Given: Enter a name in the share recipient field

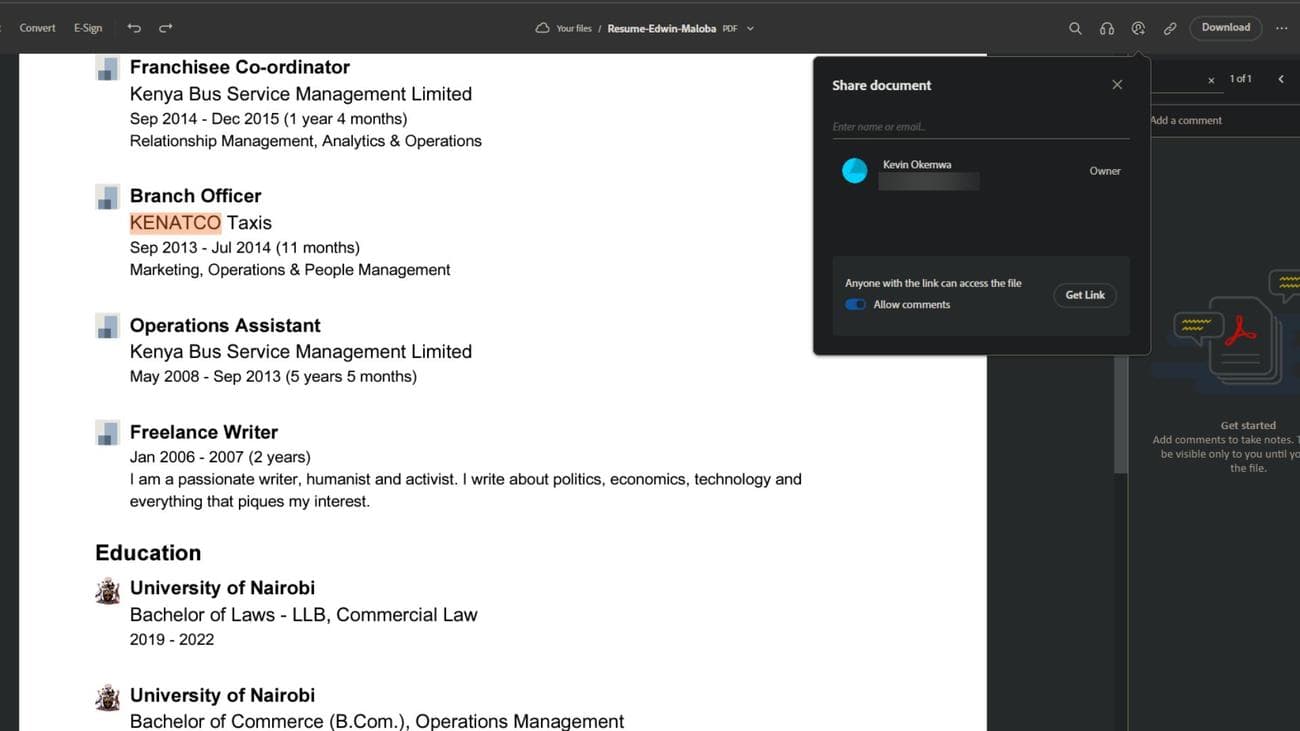Looking at the screenshot, I should [980, 126].
